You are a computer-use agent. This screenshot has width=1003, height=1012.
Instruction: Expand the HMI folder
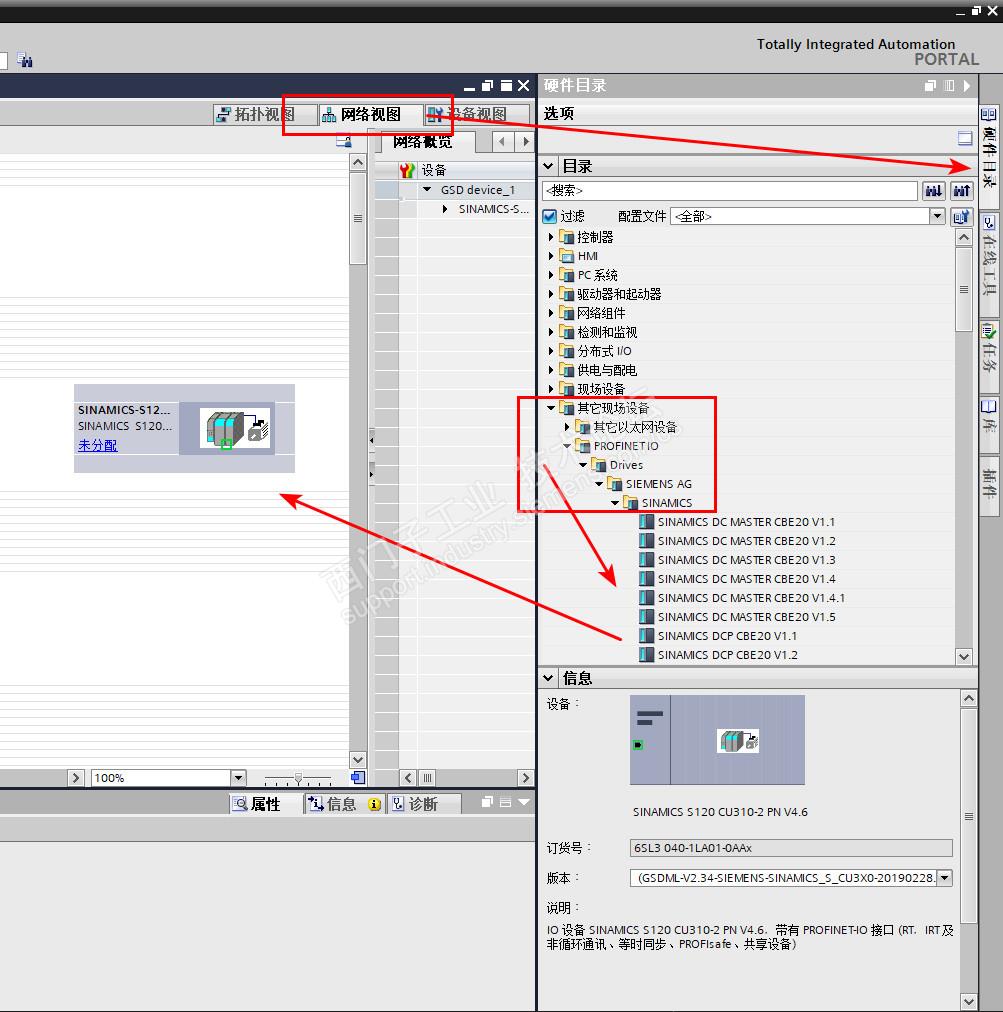[x=551, y=256]
